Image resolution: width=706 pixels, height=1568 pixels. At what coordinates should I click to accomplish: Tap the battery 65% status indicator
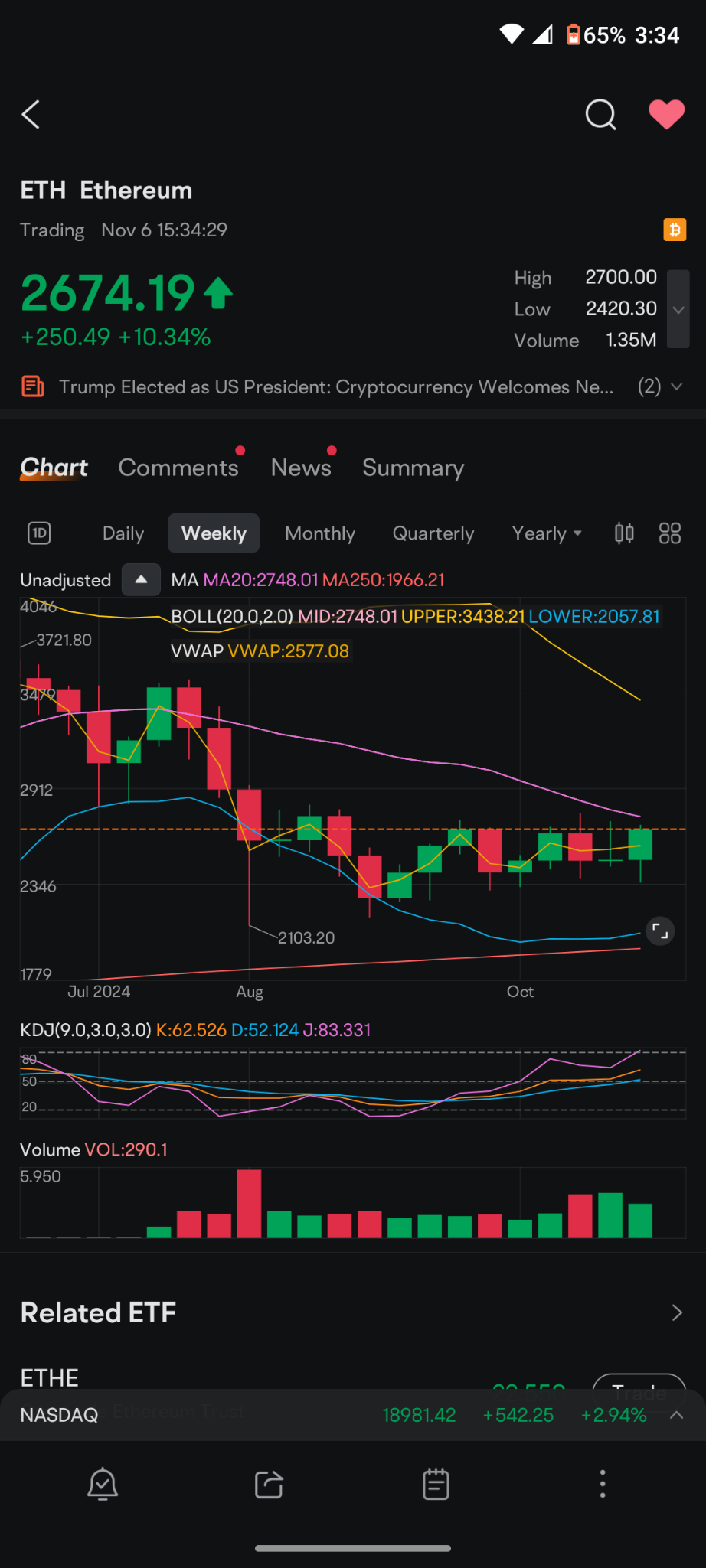[x=596, y=35]
